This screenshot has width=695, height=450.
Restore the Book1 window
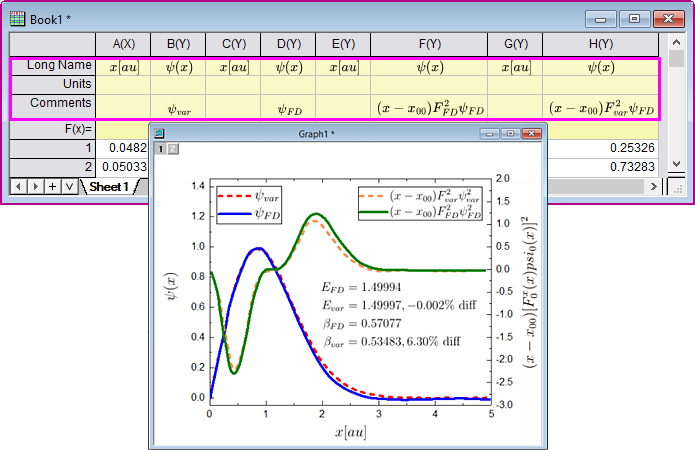click(x=634, y=19)
